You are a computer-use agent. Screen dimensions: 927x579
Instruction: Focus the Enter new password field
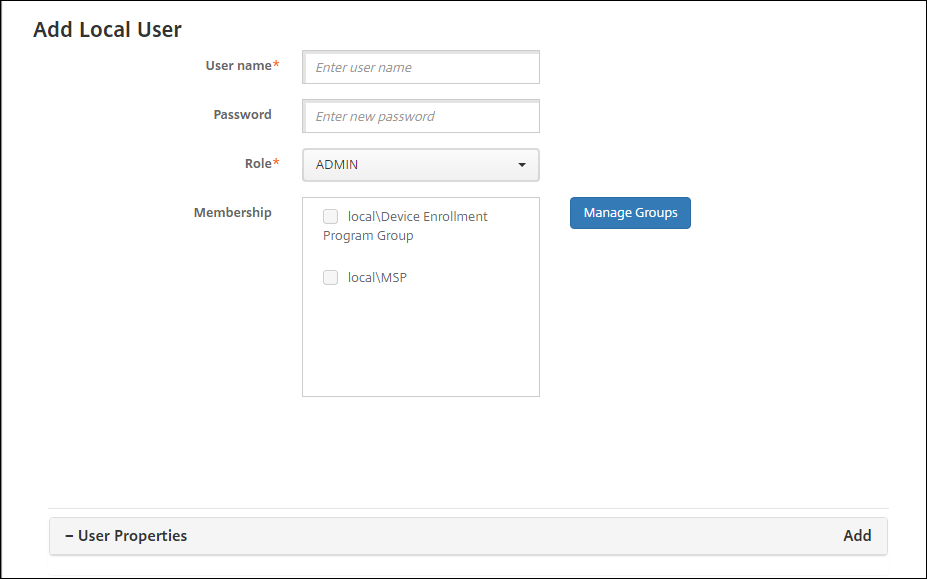pos(421,116)
